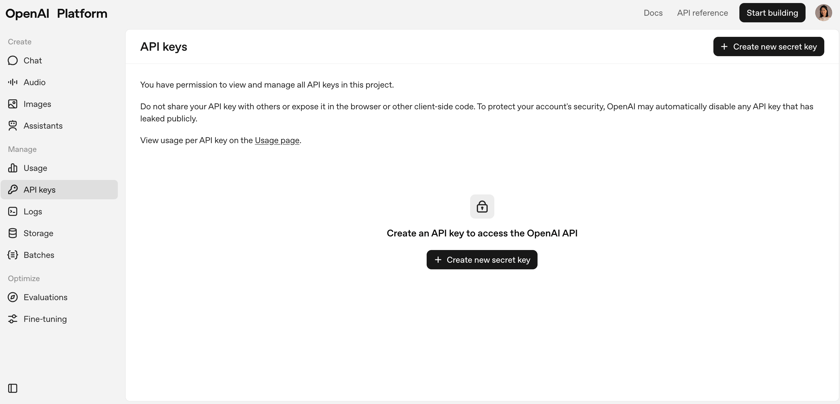Click the Batches braces icon

click(13, 255)
